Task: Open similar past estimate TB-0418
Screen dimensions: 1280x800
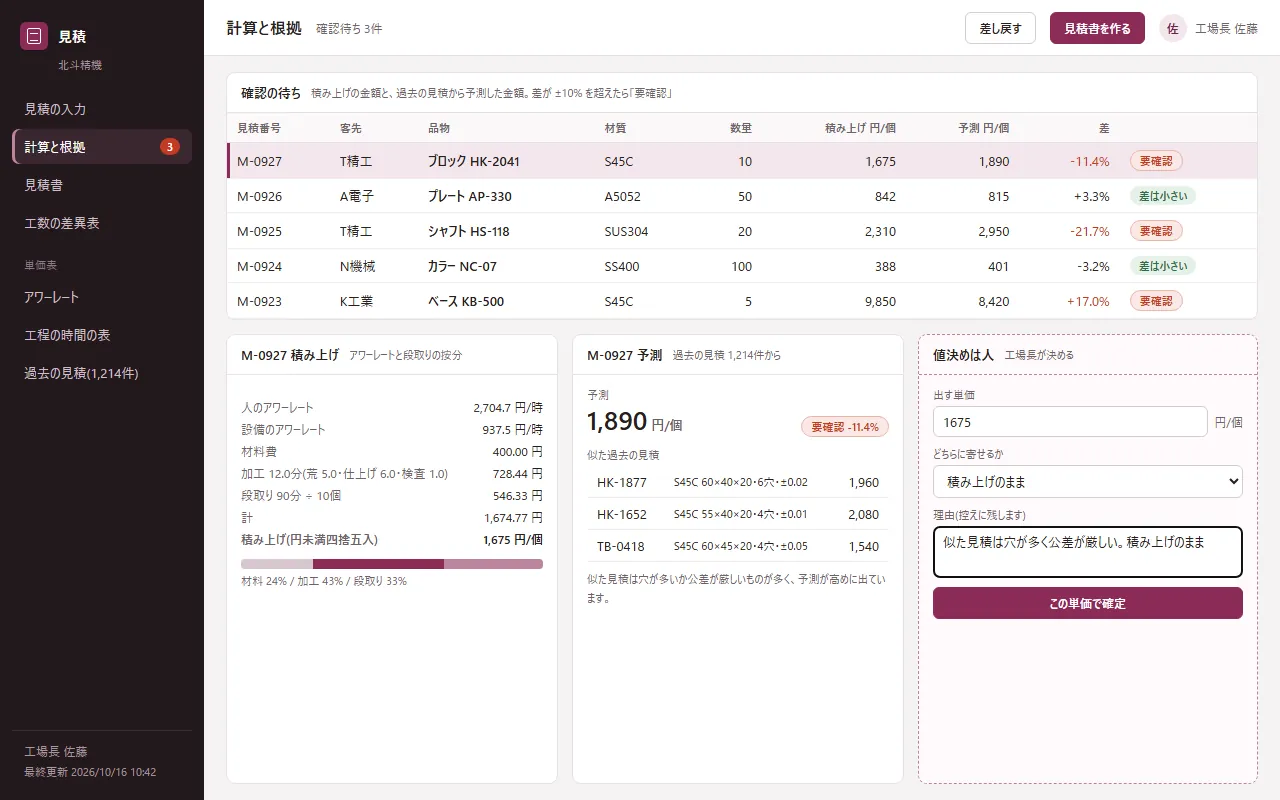Action: (738, 546)
